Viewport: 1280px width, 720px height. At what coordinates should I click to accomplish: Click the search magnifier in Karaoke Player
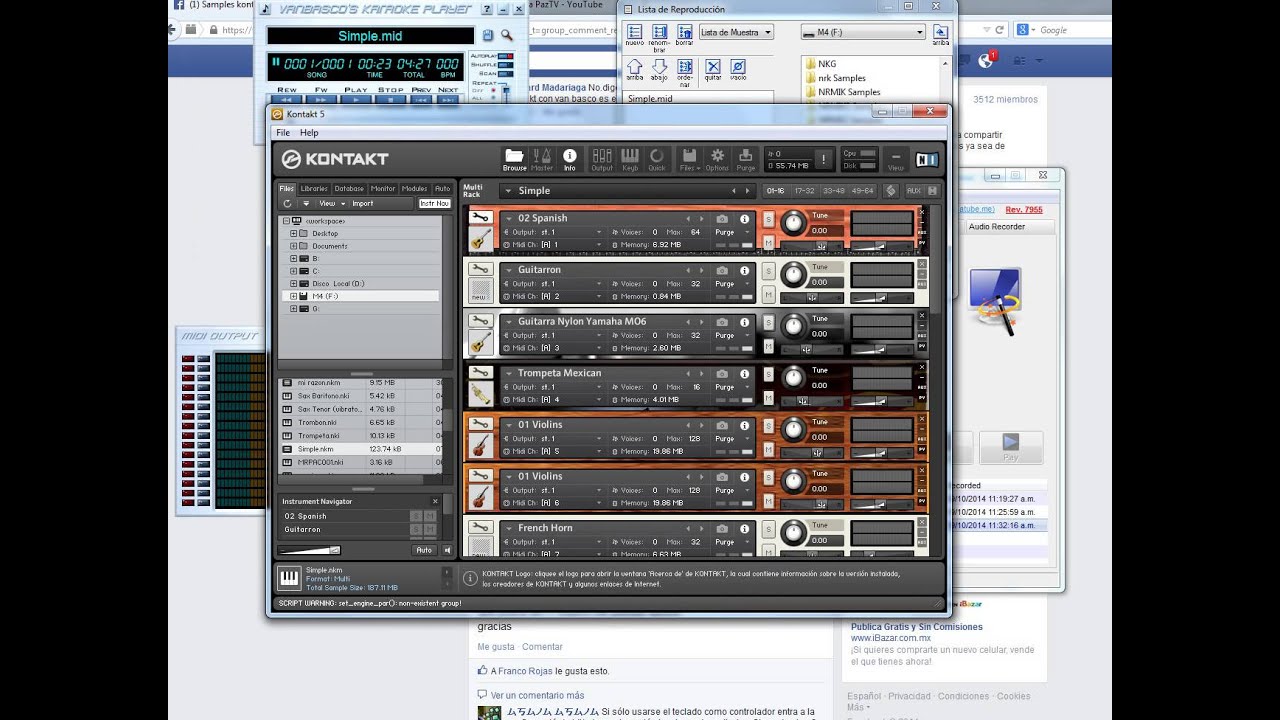507,36
